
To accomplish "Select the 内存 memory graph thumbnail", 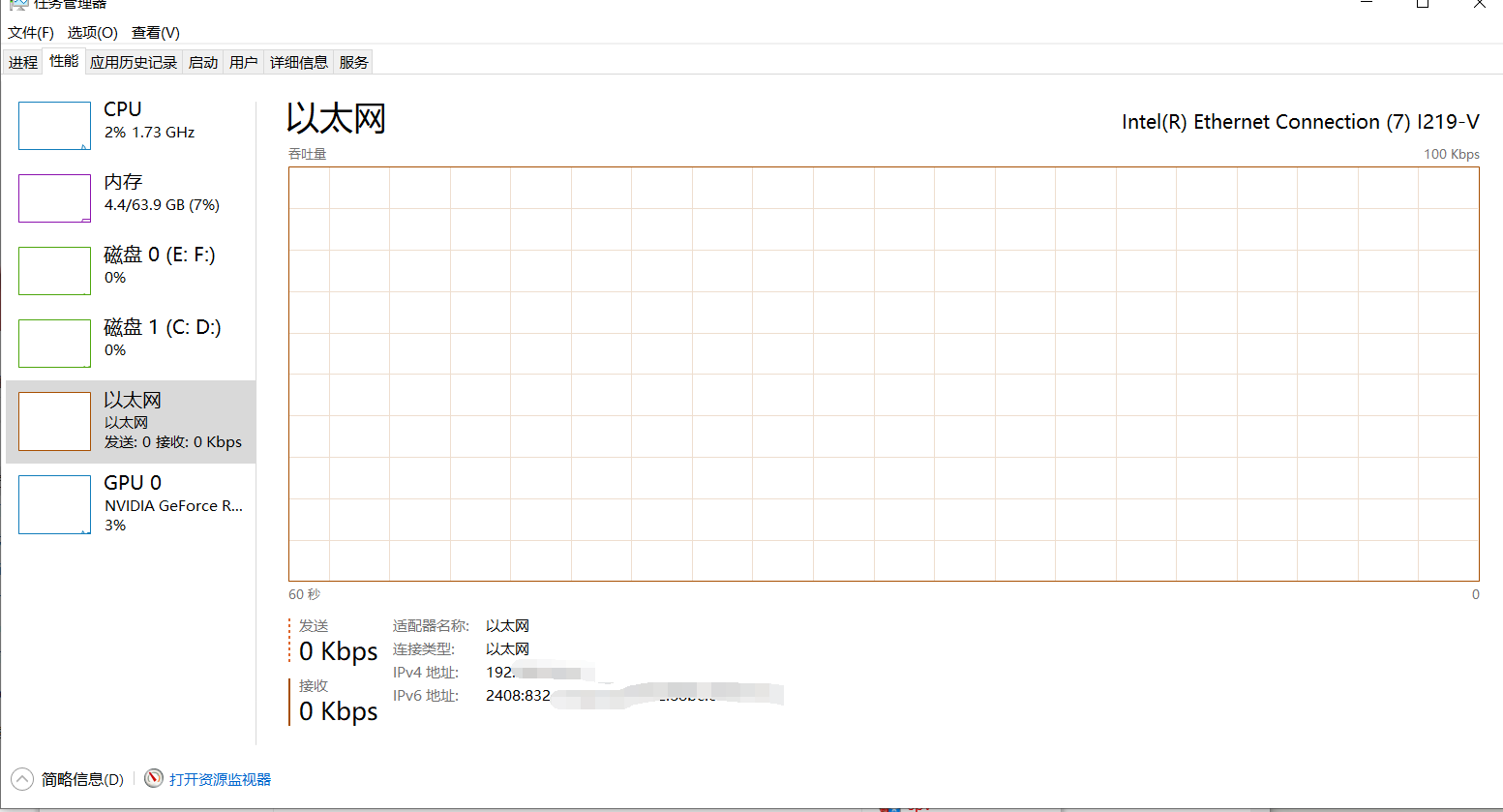I will tap(55, 198).
